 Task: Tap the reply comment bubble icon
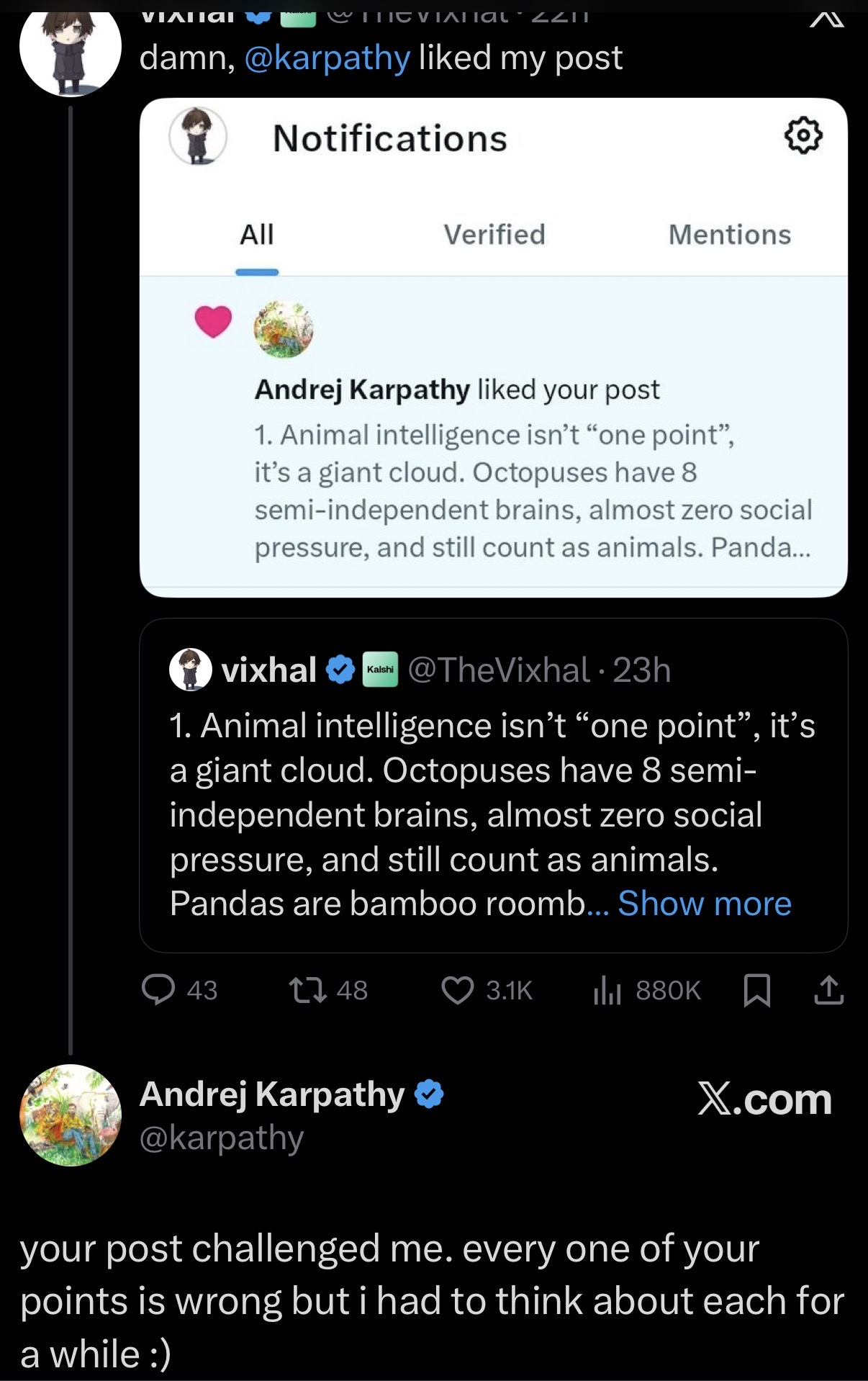click(158, 990)
